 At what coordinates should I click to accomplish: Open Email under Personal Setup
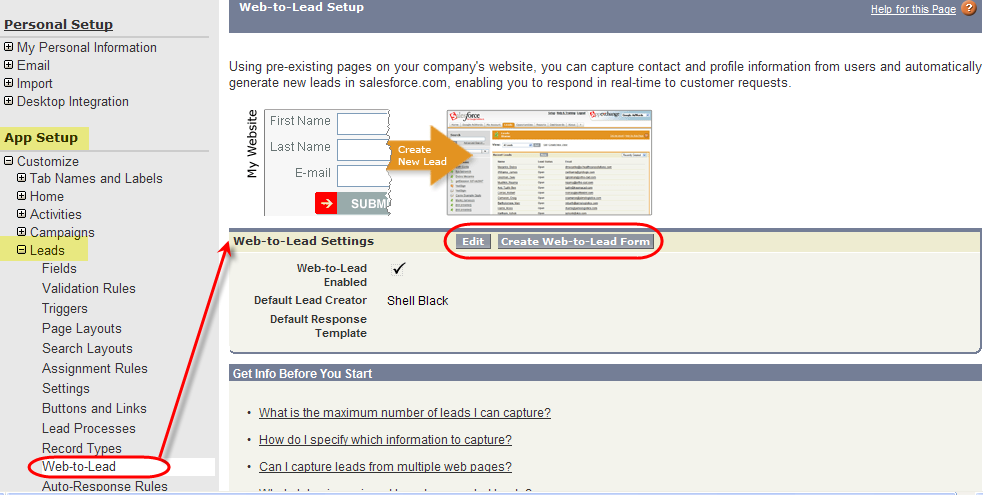(x=33, y=65)
